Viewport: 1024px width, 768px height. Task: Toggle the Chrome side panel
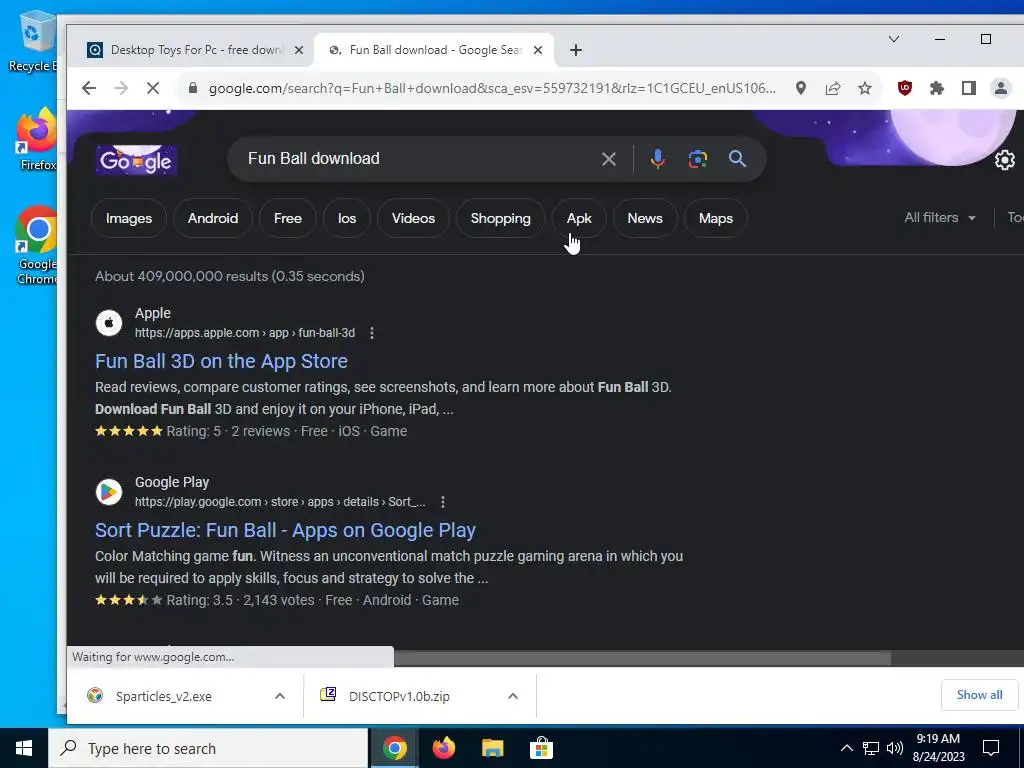point(968,88)
